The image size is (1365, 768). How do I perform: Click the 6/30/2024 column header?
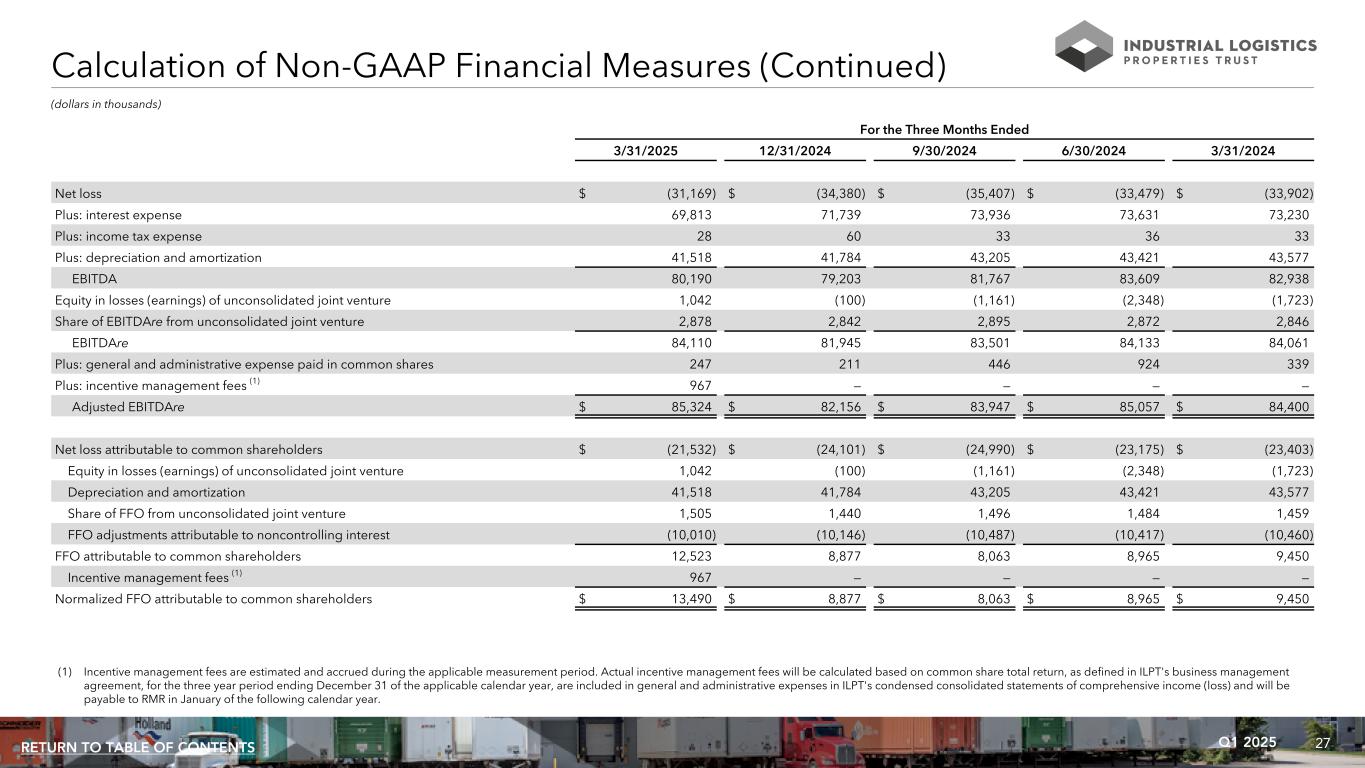pos(1092,151)
